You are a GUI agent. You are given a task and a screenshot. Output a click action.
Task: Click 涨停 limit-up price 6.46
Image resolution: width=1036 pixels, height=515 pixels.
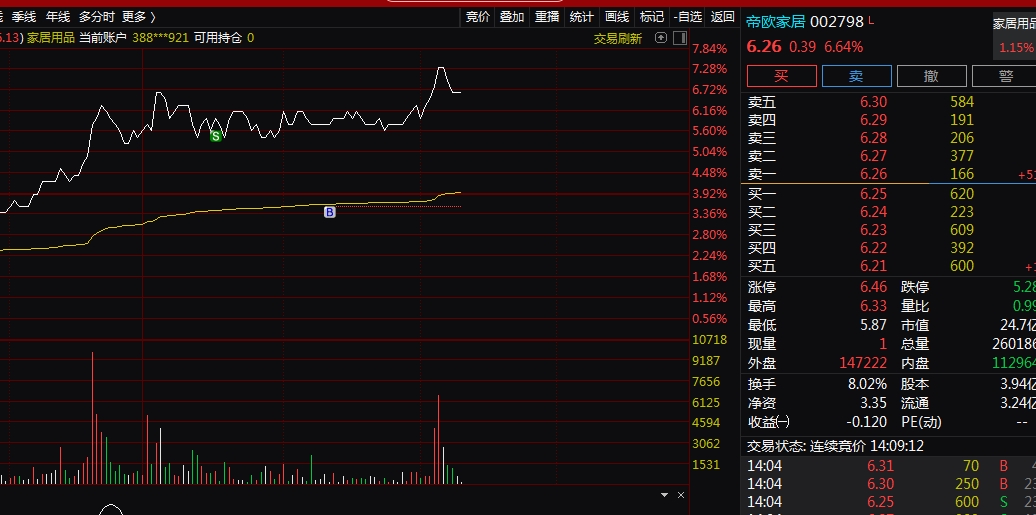[x=873, y=287]
